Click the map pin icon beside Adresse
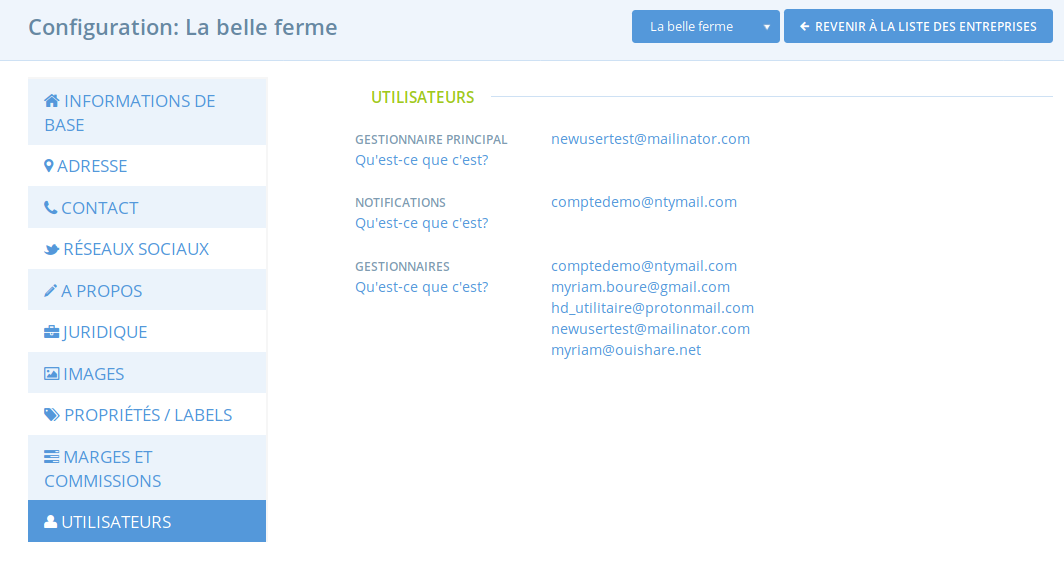Image resolution: width=1064 pixels, height=570 pixels. pos(48,166)
